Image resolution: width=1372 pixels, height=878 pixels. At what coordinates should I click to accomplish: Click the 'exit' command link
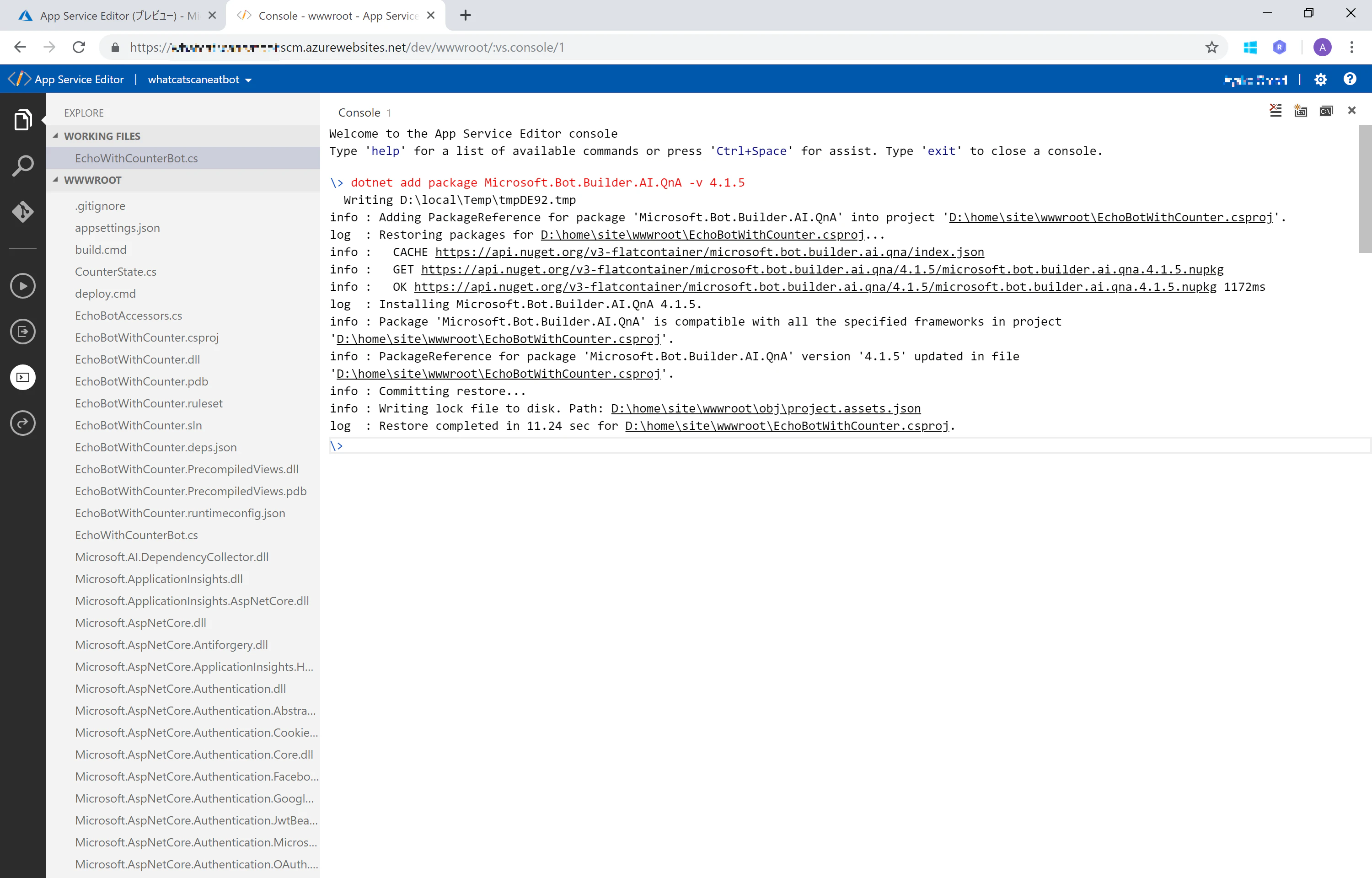942,151
